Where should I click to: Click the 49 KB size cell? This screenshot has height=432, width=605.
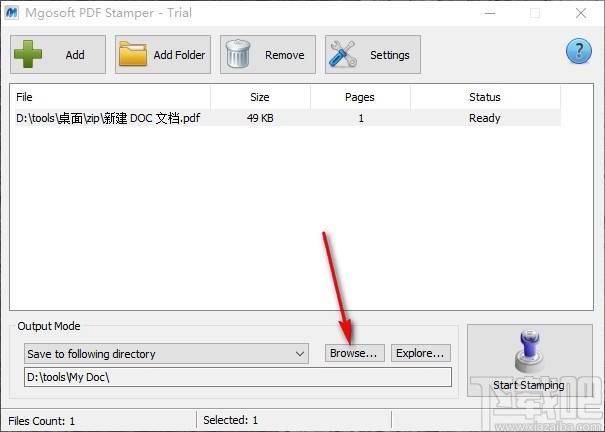click(x=260, y=118)
